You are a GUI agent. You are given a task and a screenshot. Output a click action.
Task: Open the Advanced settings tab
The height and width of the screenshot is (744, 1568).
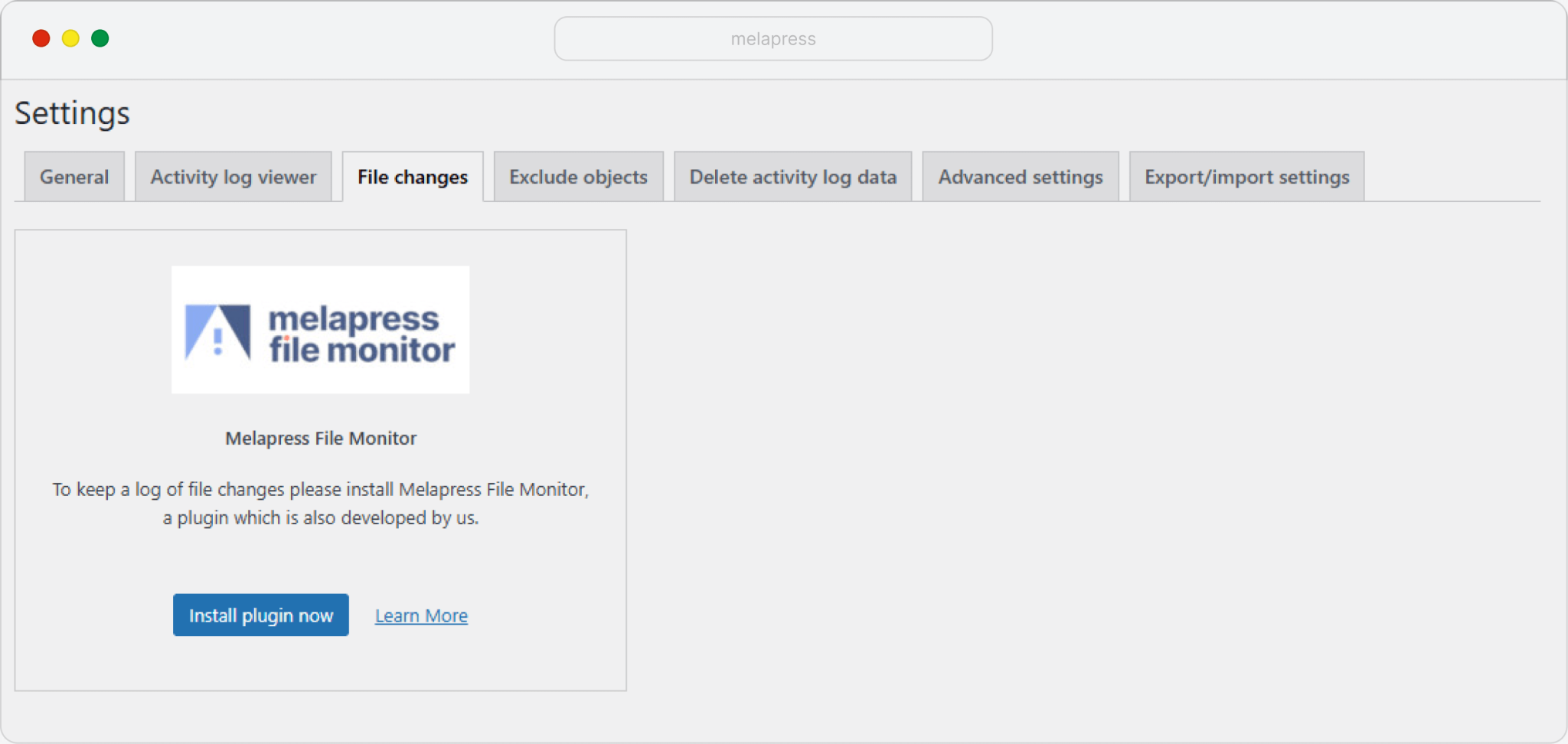click(1021, 177)
